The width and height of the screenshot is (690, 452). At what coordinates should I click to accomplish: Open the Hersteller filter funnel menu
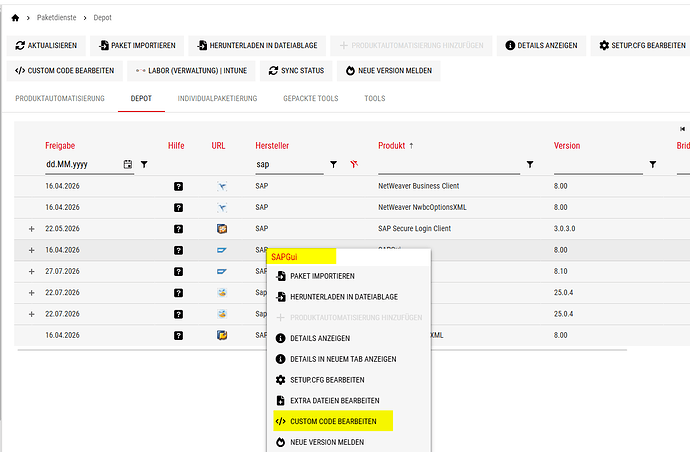(x=334, y=165)
